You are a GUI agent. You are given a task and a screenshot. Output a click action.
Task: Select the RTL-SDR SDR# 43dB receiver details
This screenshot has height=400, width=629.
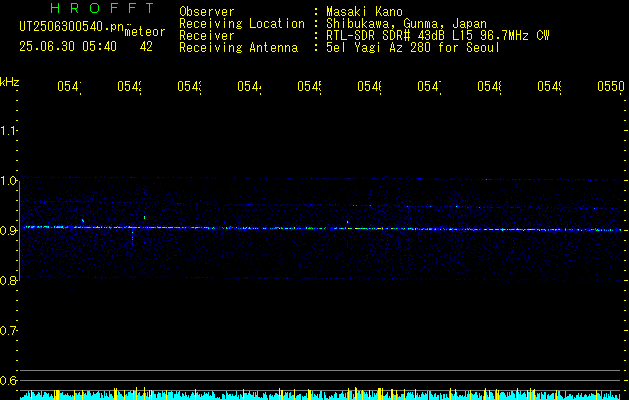coord(438,36)
